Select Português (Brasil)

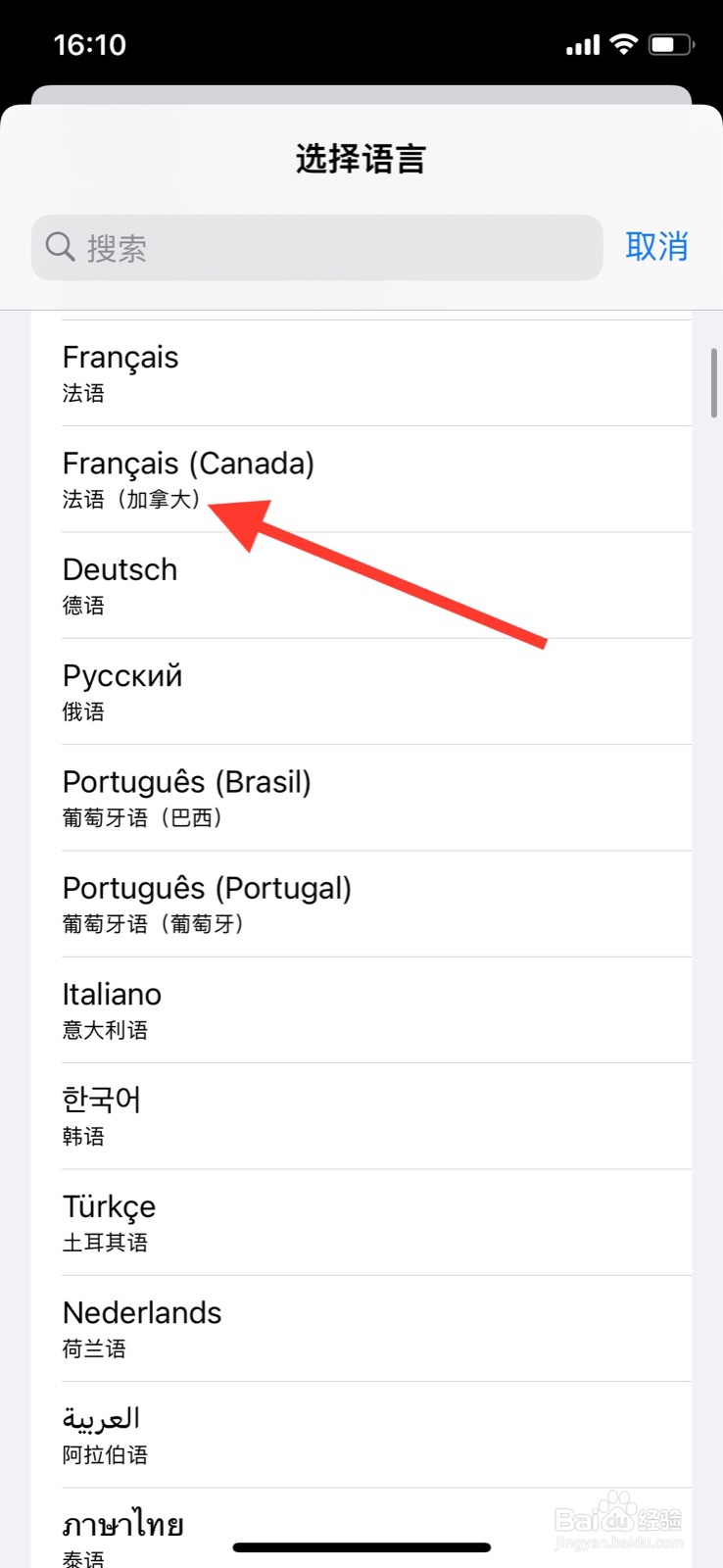click(x=361, y=798)
